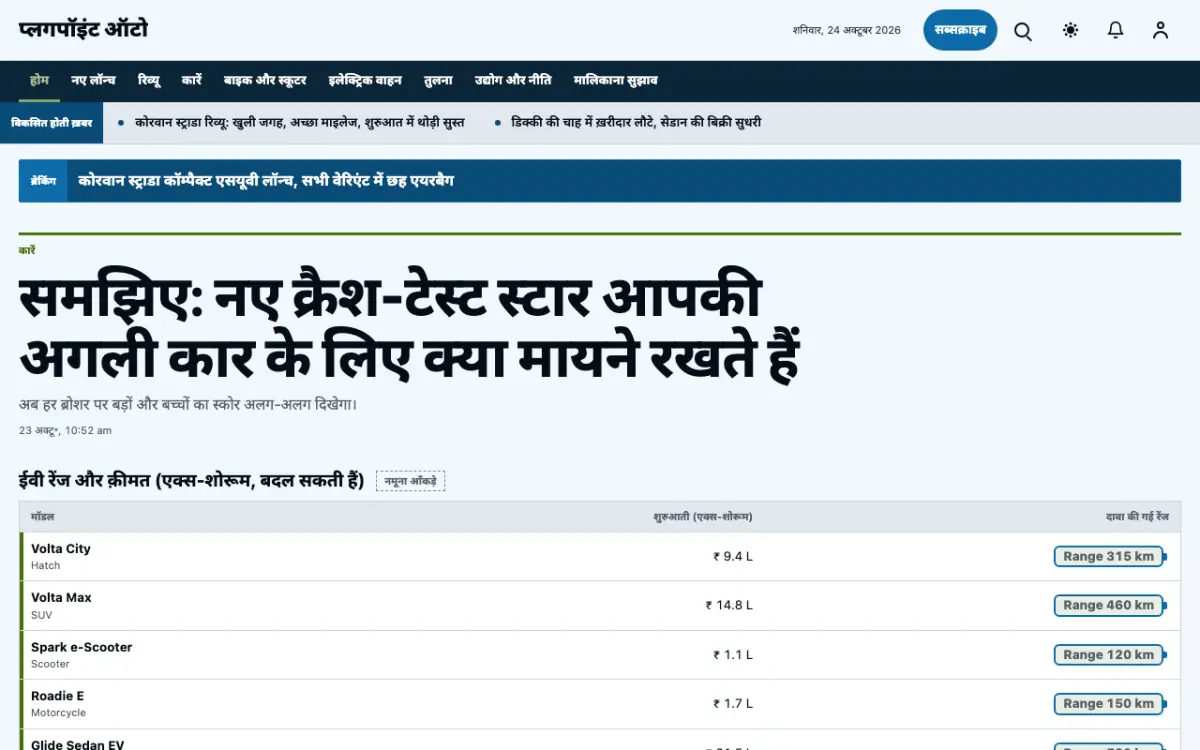Select the Spark e-Scooter model name
This screenshot has width=1200, height=750.
click(x=81, y=647)
